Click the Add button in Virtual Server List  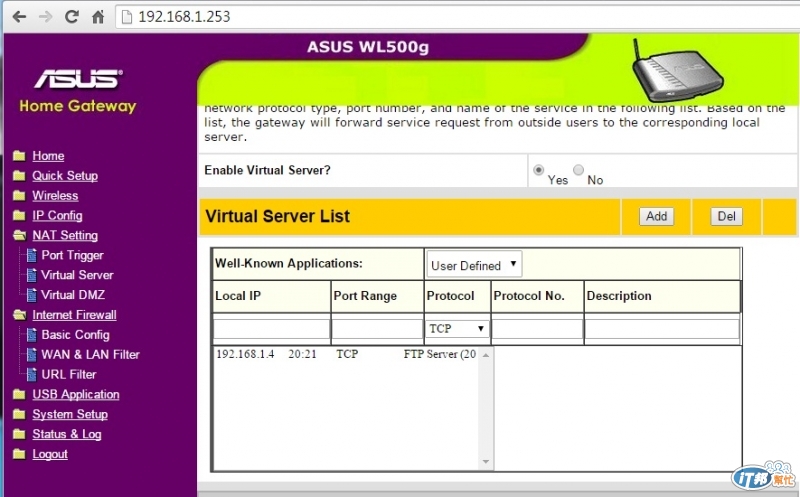click(x=656, y=216)
